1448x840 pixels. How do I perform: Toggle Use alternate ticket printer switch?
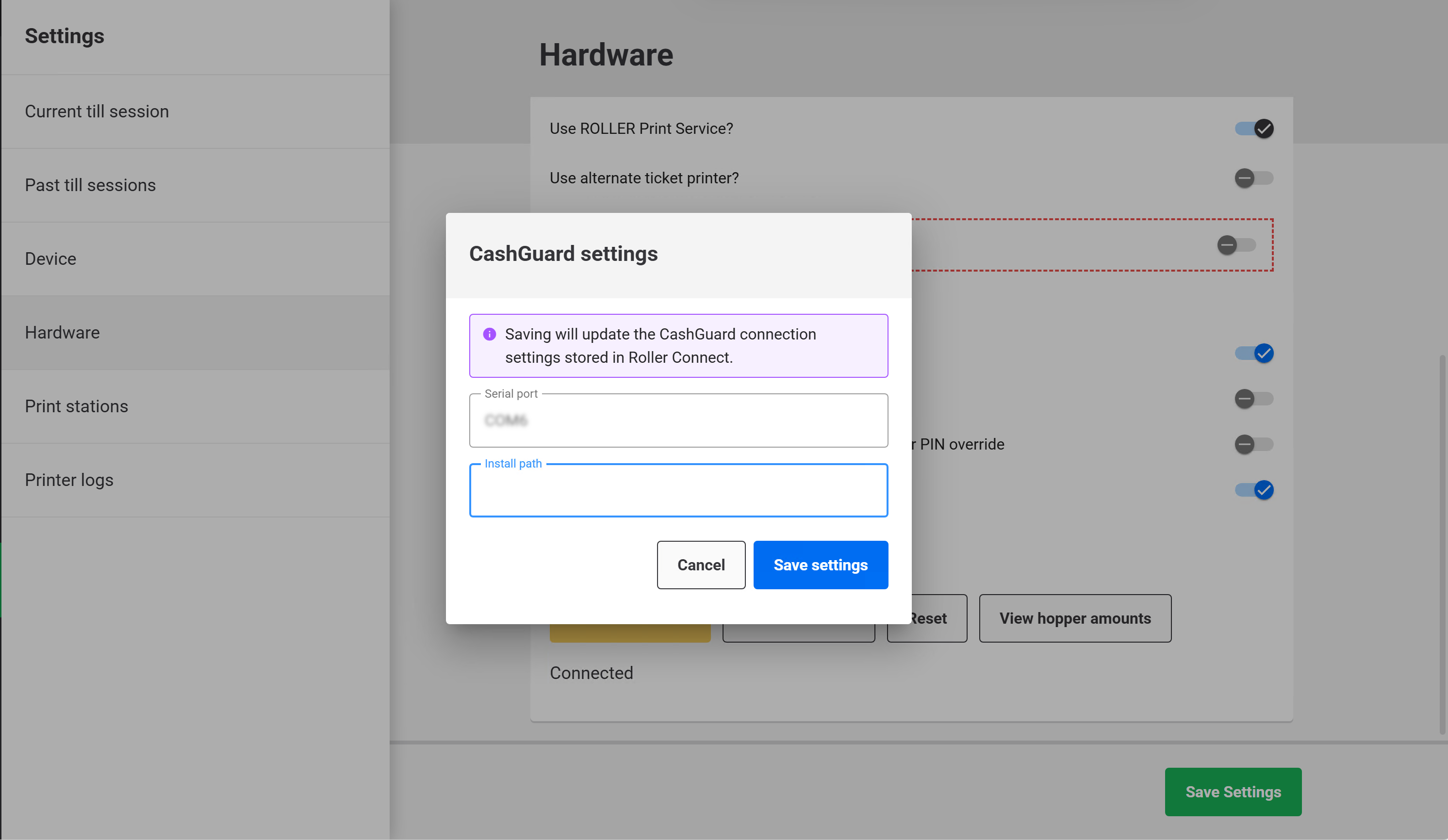pos(1254,178)
